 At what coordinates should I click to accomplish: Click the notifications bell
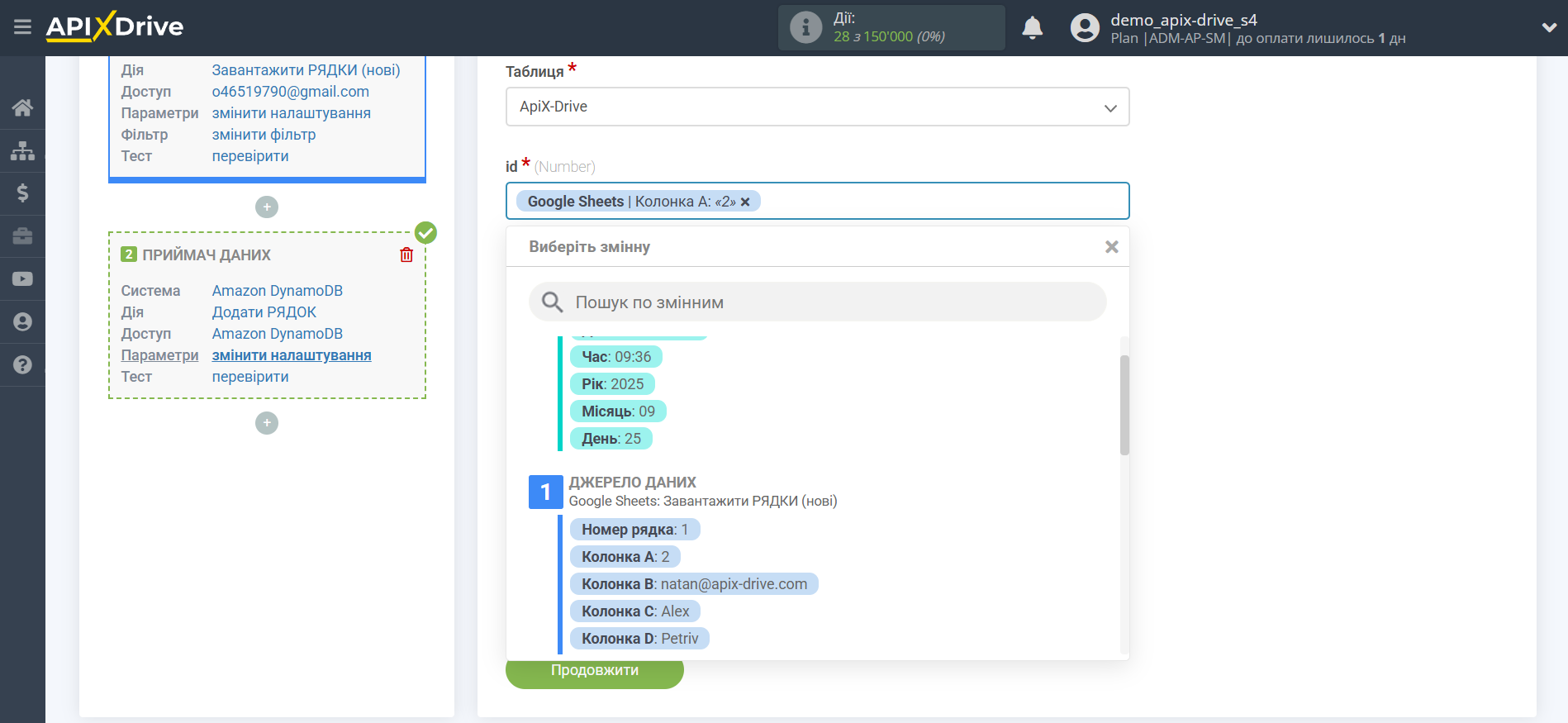(1032, 28)
